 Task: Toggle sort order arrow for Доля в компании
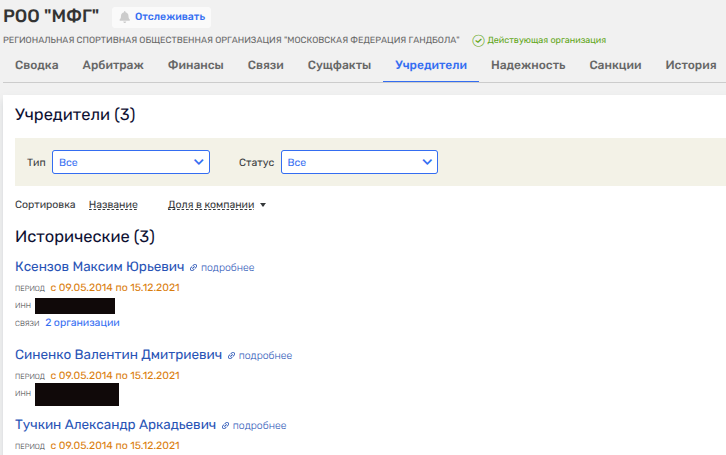tap(263, 205)
